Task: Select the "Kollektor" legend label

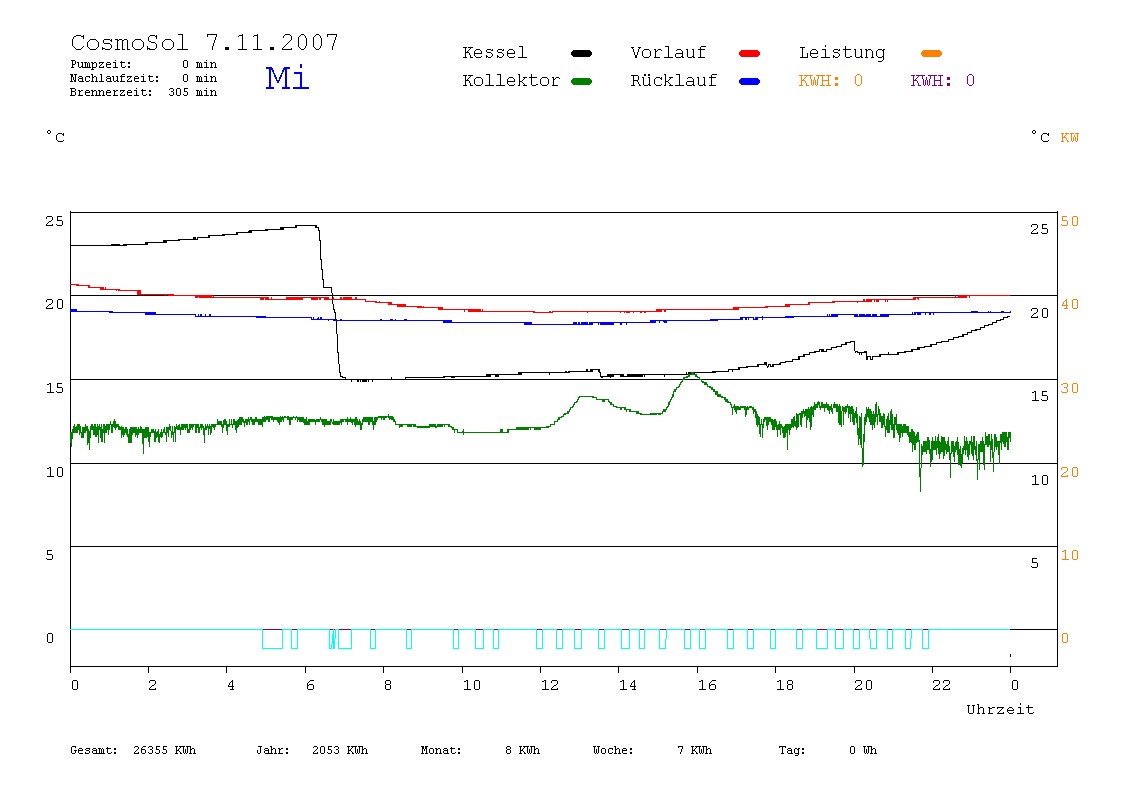Action: point(511,81)
